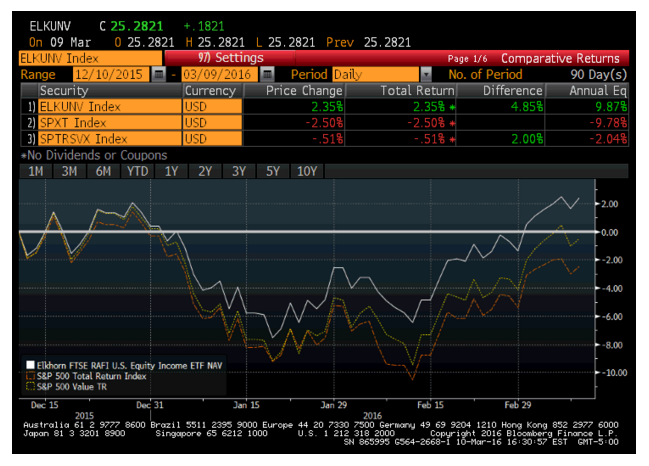Switch to the 1M time range
Viewport: 649px width, 466px height.
coord(35,171)
